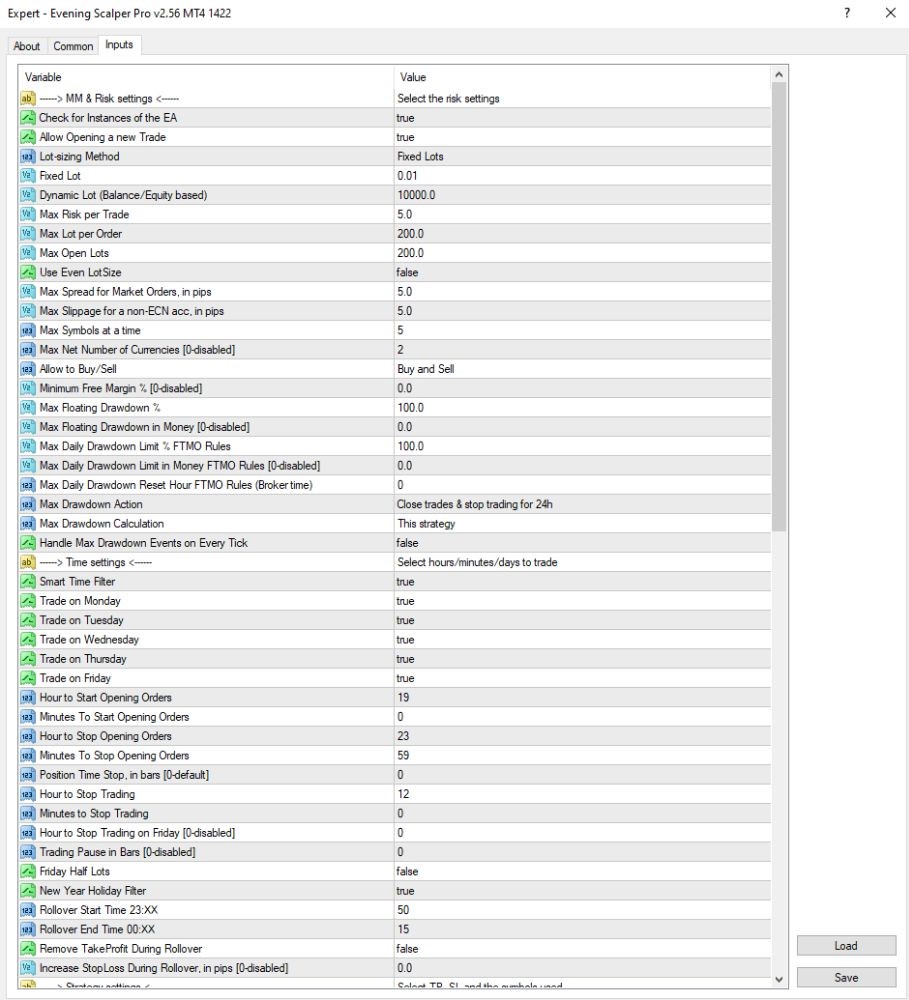This screenshot has width=909, height=1000.
Task: Click the double-value icon beside Fixed Lot
Action: [x=27, y=175]
